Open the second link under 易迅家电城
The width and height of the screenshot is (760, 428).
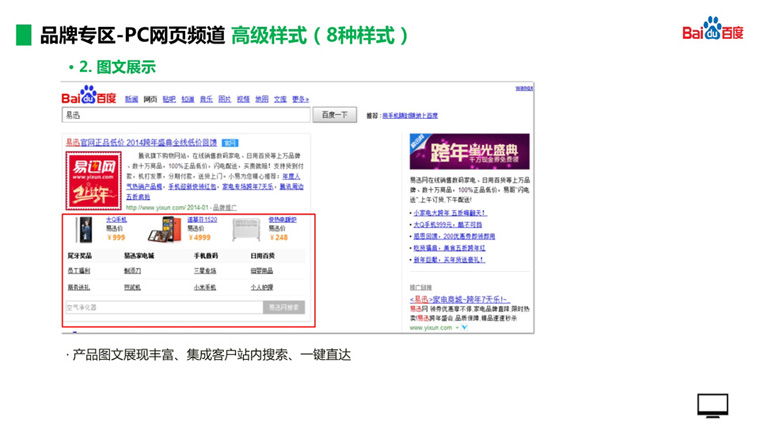tap(132, 287)
